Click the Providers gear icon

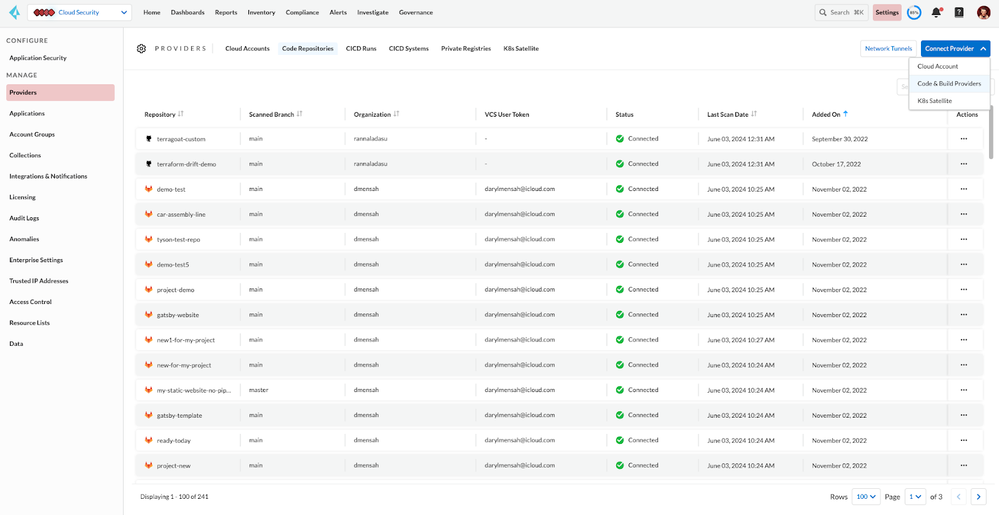tap(141, 48)
